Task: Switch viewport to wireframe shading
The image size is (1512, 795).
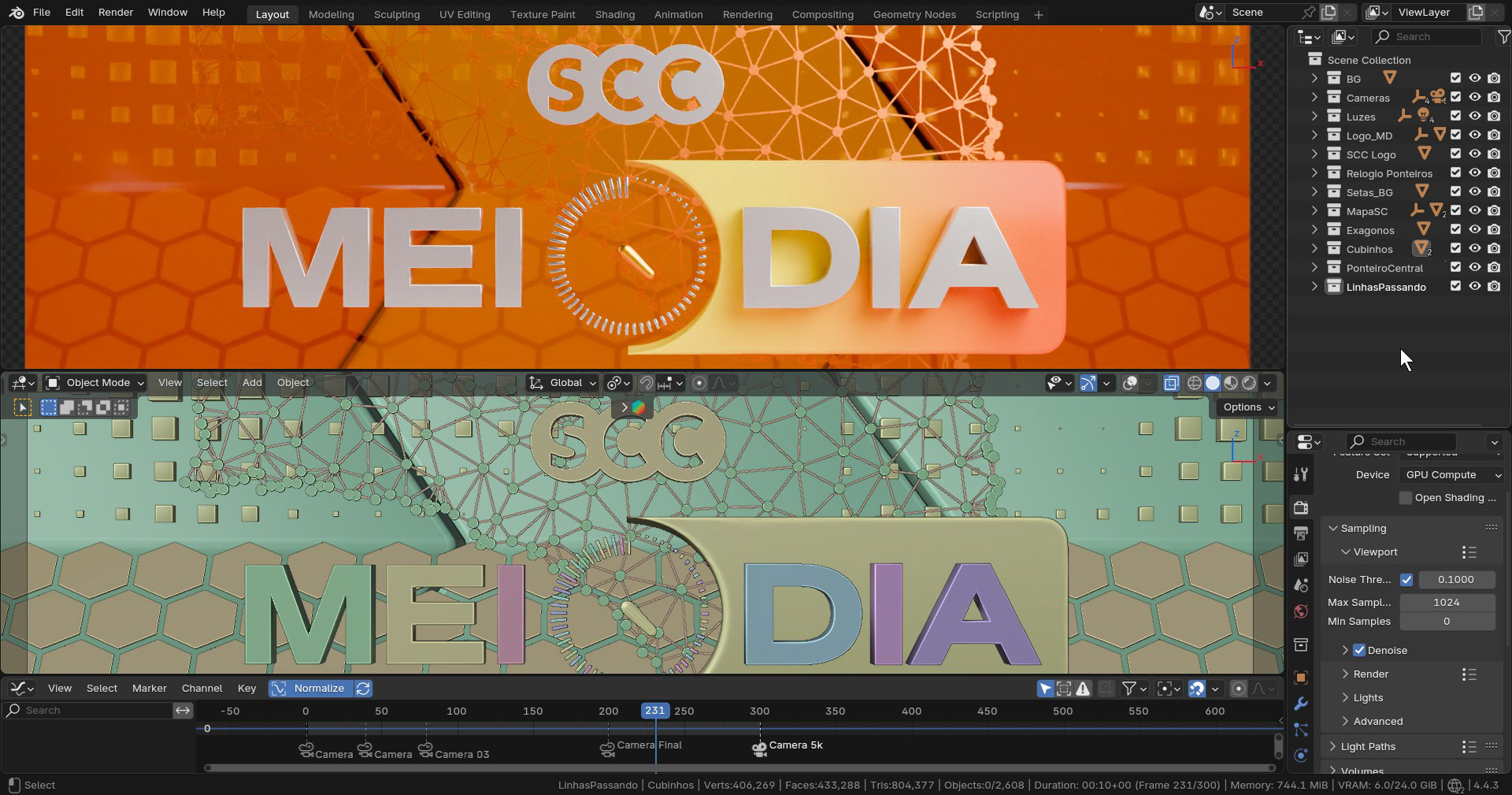Action: (1194, 383)
